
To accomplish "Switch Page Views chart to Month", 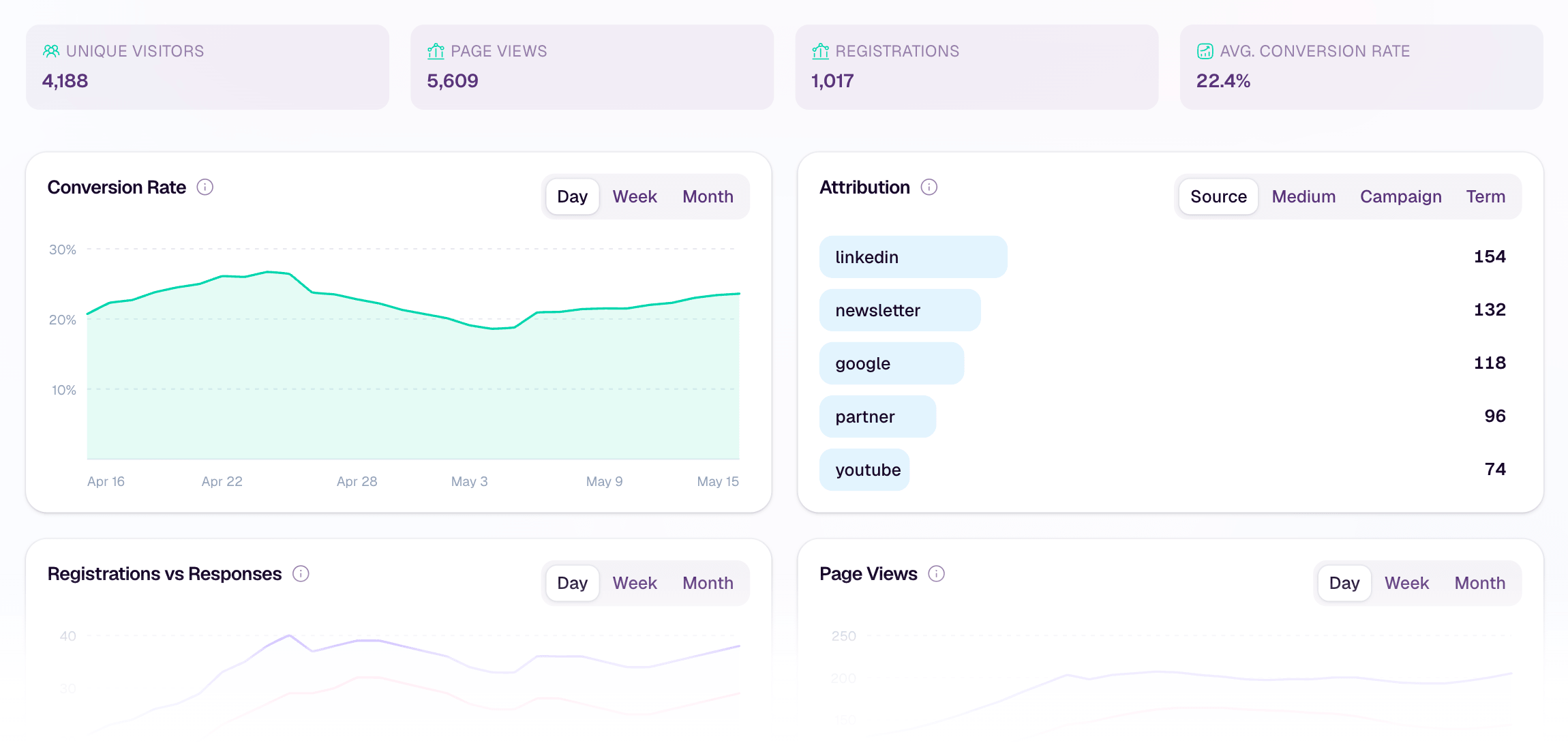I will (1480, 583).
